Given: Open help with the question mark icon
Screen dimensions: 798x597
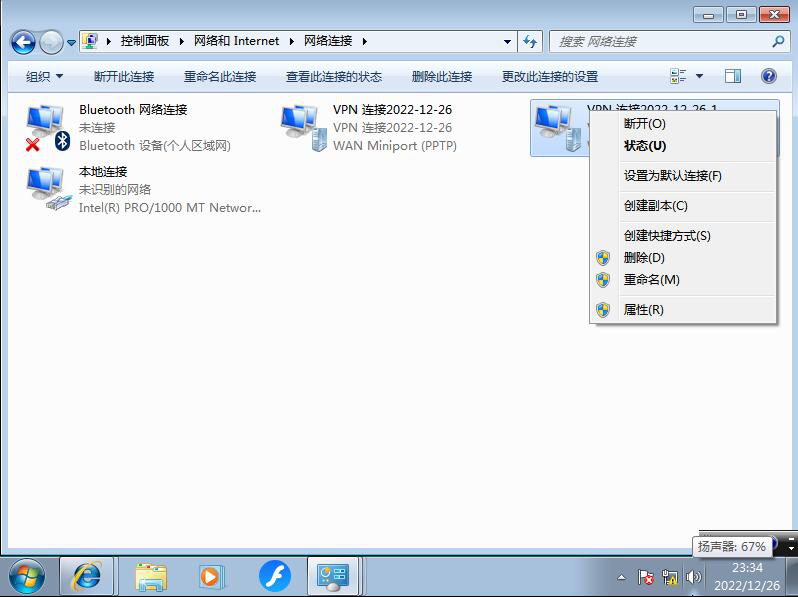Looking at the screenshot, I should coord(768,76).
